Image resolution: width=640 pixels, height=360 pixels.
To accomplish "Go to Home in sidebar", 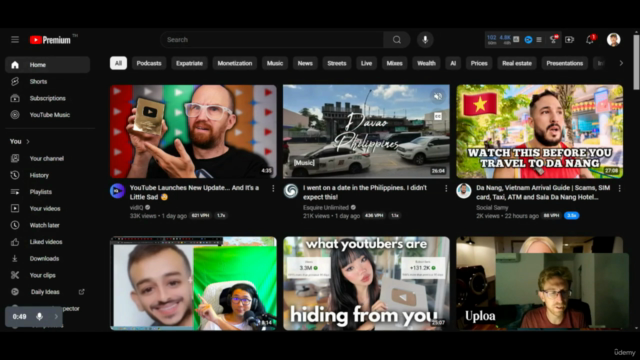I will pos(48,65).
